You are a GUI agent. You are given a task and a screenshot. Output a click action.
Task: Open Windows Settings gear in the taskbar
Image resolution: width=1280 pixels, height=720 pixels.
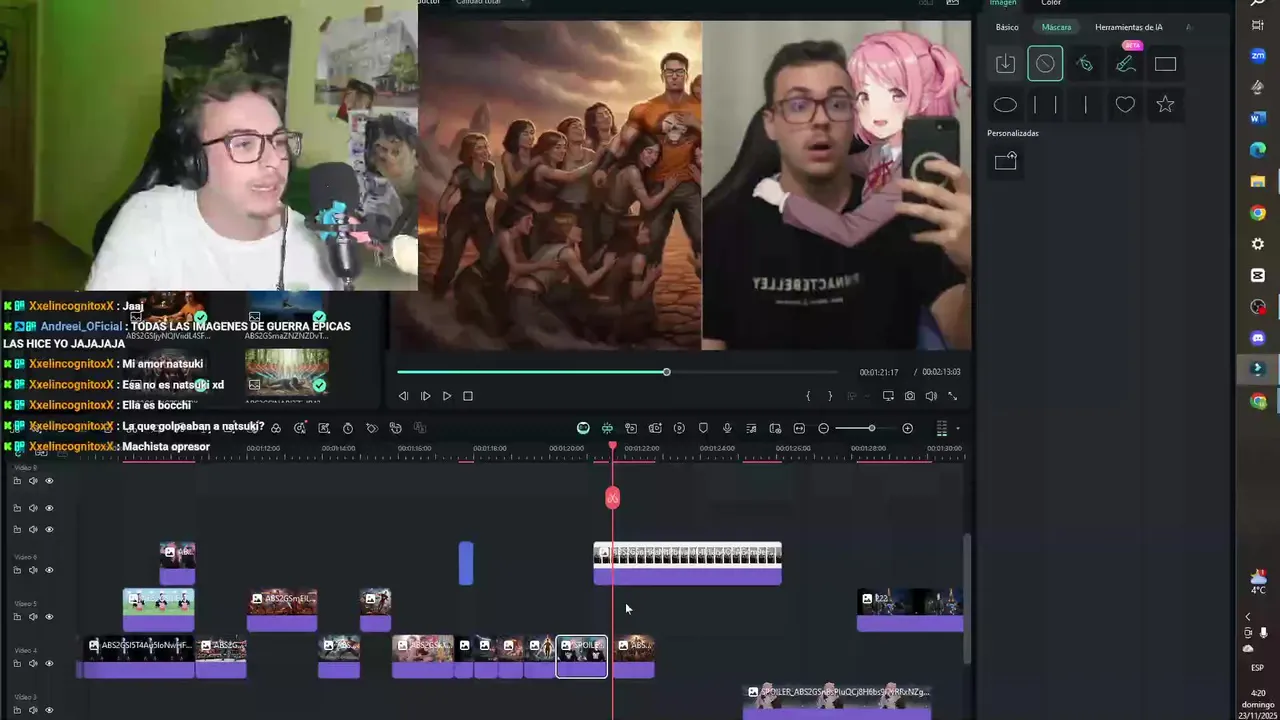click(1258, 244)
